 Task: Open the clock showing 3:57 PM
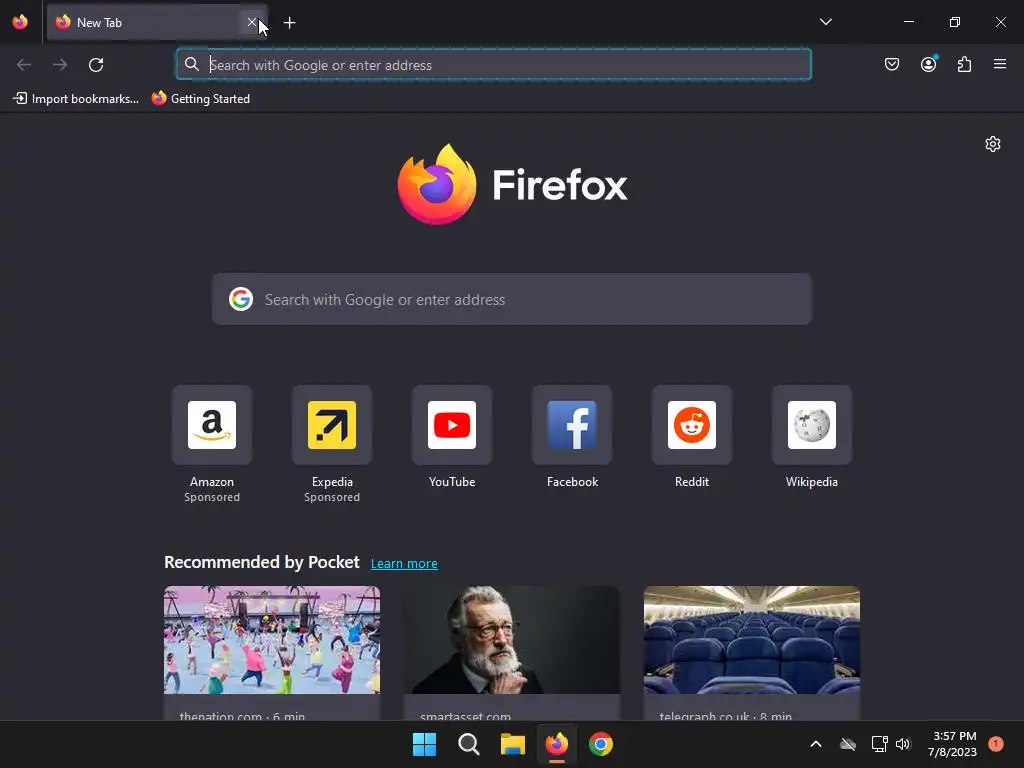tap(952, 744)
